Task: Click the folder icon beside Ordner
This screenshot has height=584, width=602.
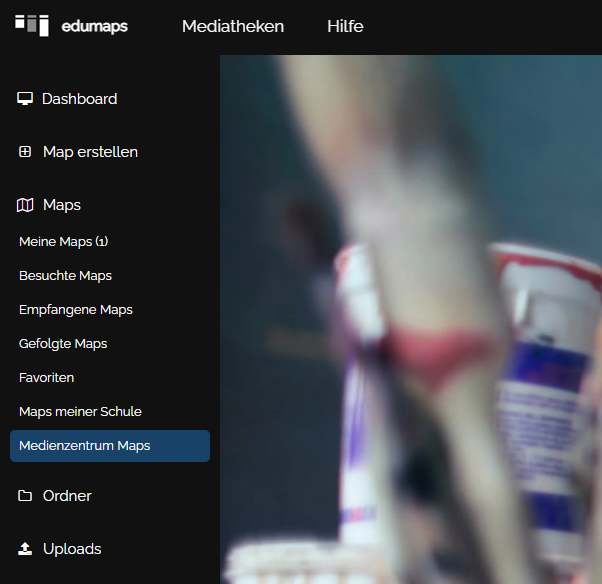Action: [x=25, y=496]
